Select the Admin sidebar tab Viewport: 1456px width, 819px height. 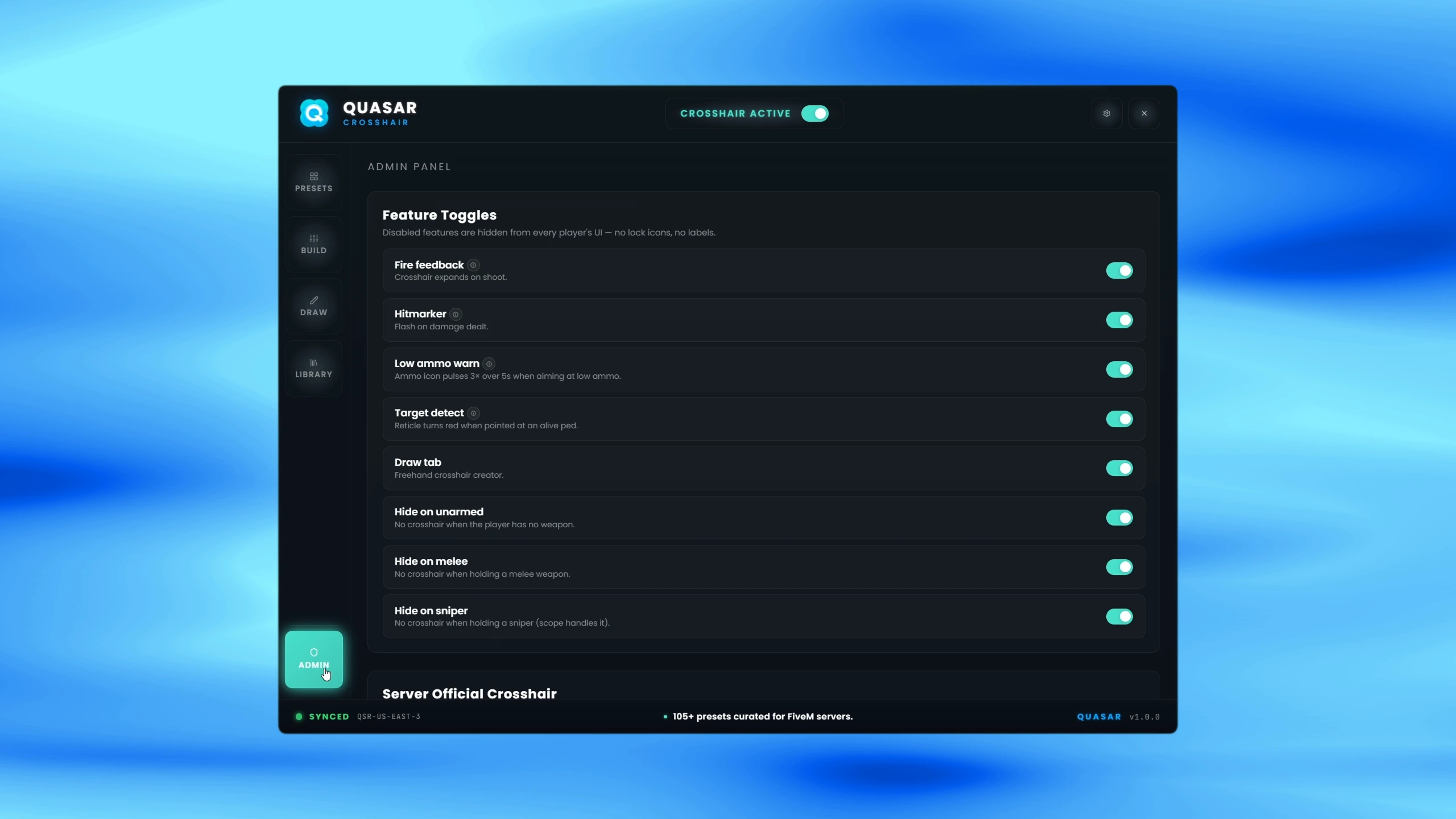coord(314,659)
